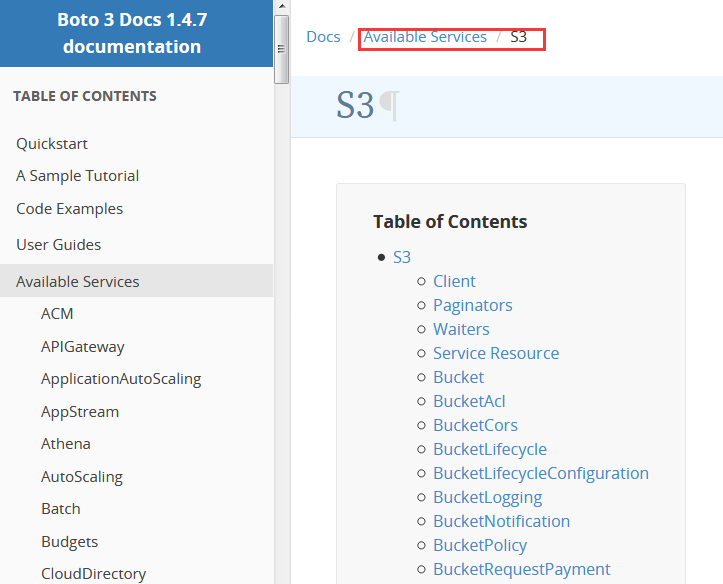Click the S3 heading permalink symbol

point(389,106)
